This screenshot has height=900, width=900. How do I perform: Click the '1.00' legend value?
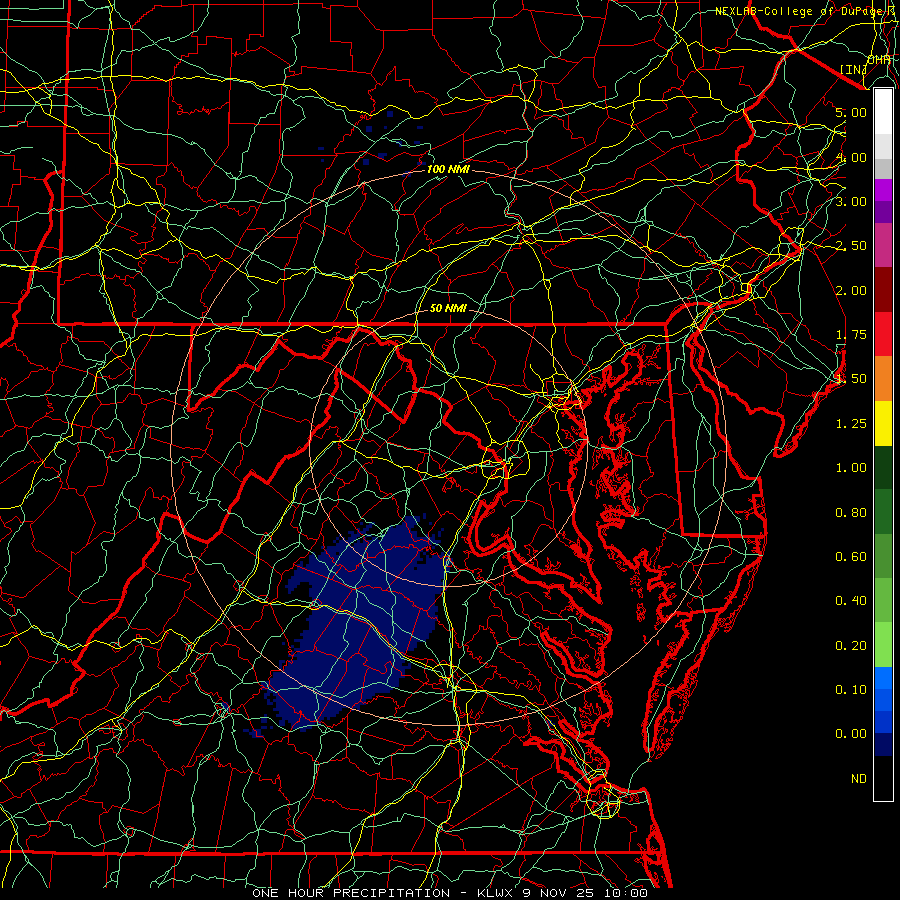click(851, 468)
